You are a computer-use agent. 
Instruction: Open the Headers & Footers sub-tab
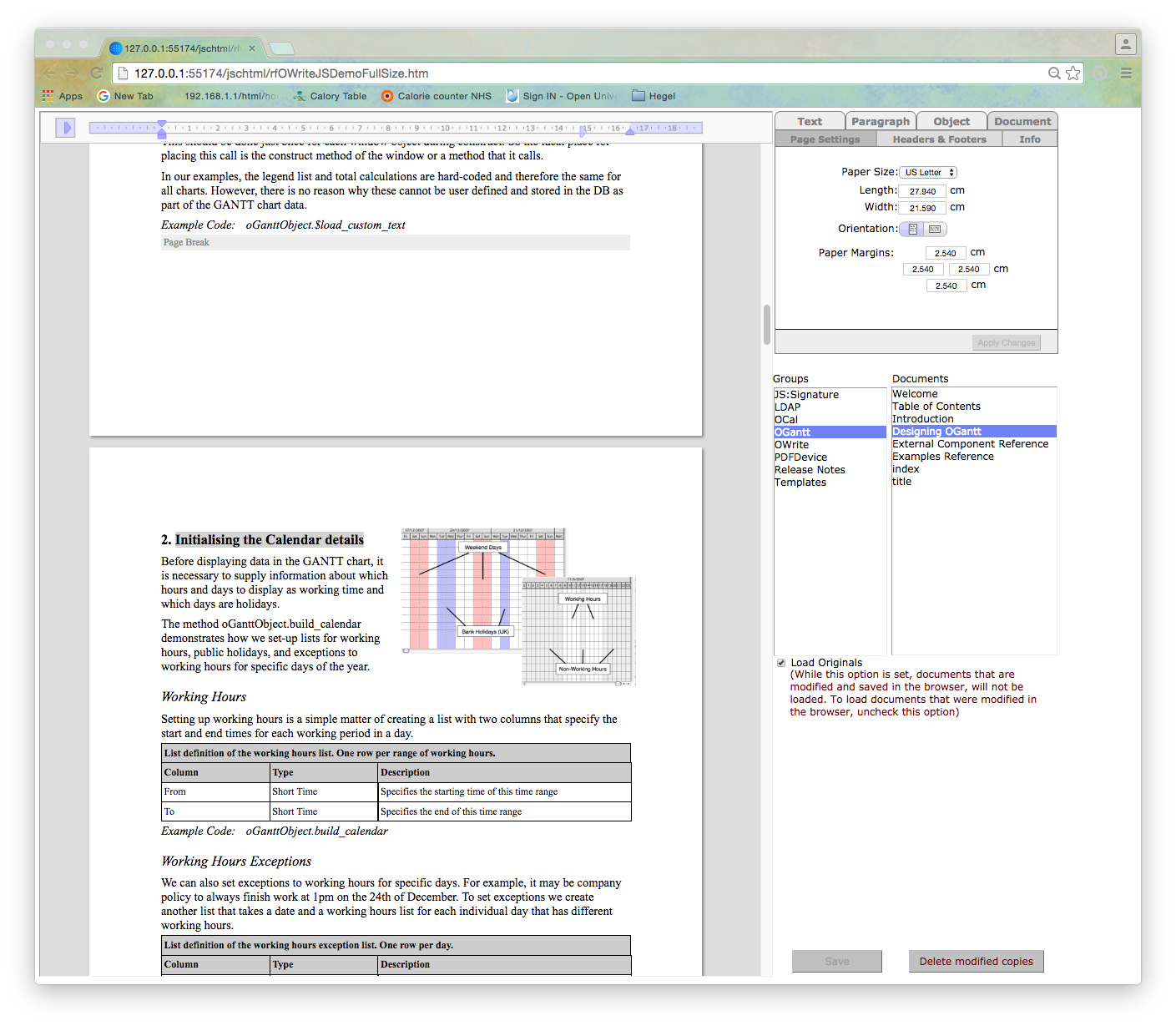(939, 139)
